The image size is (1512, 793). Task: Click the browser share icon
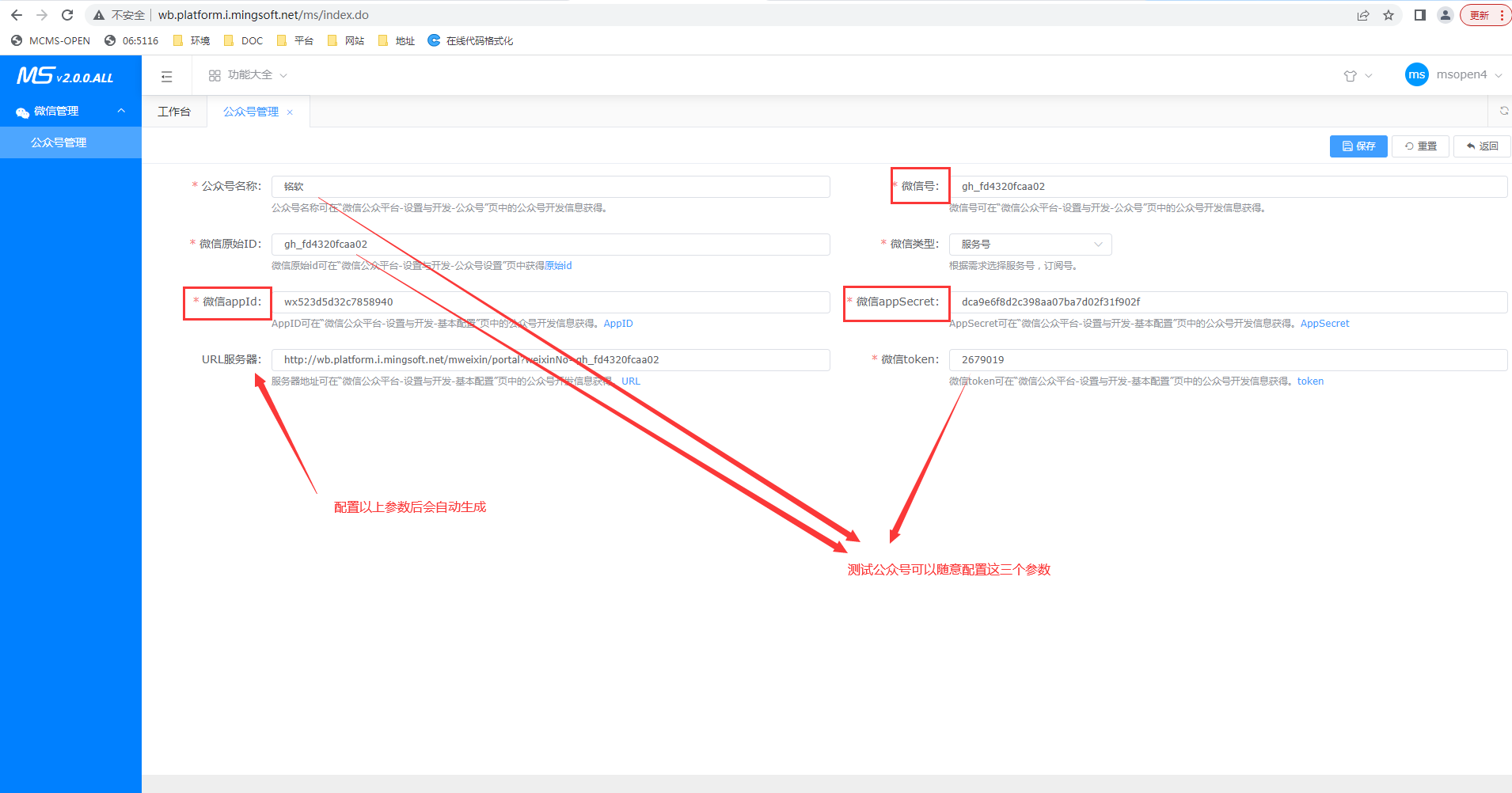[x=1363, y=15]
